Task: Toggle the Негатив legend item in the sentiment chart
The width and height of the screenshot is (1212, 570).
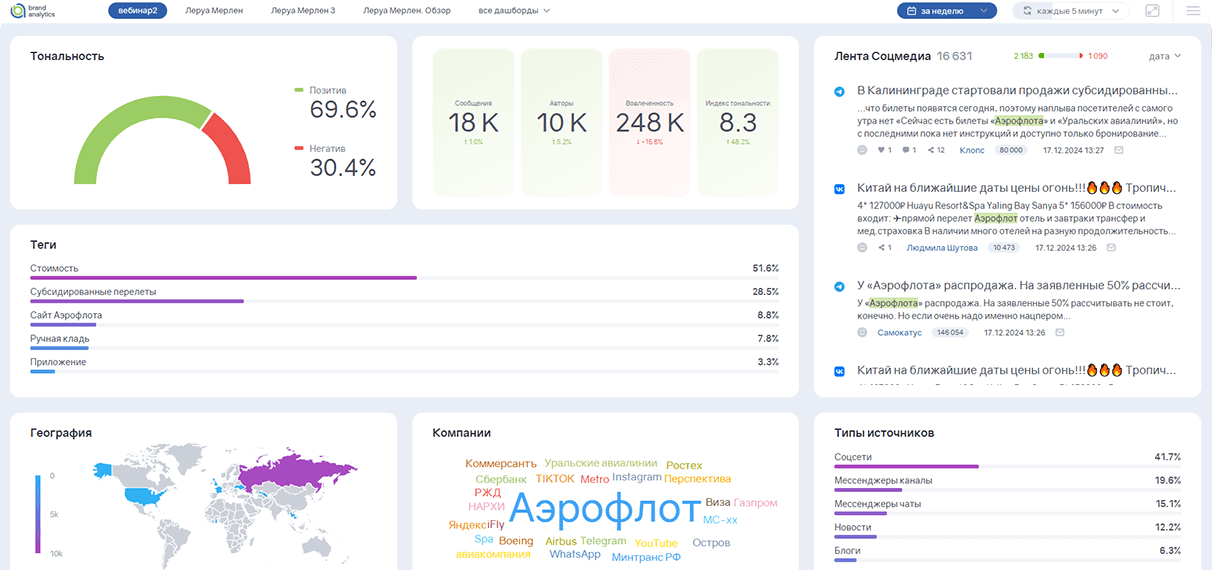Action: pyautogui.click(x=320, y=148)
